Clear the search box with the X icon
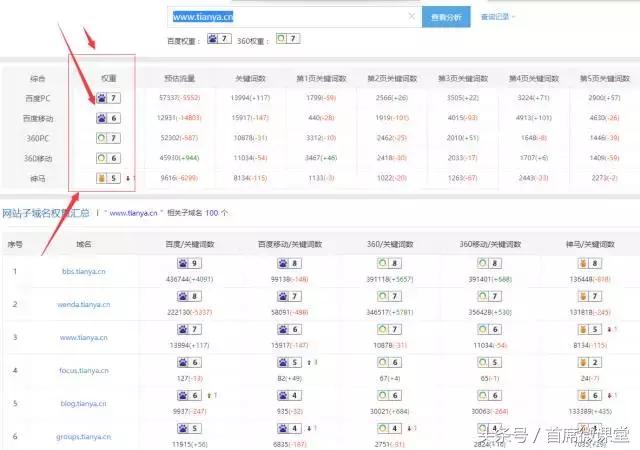This screenshot has height=450, width=640. point(411,17)
